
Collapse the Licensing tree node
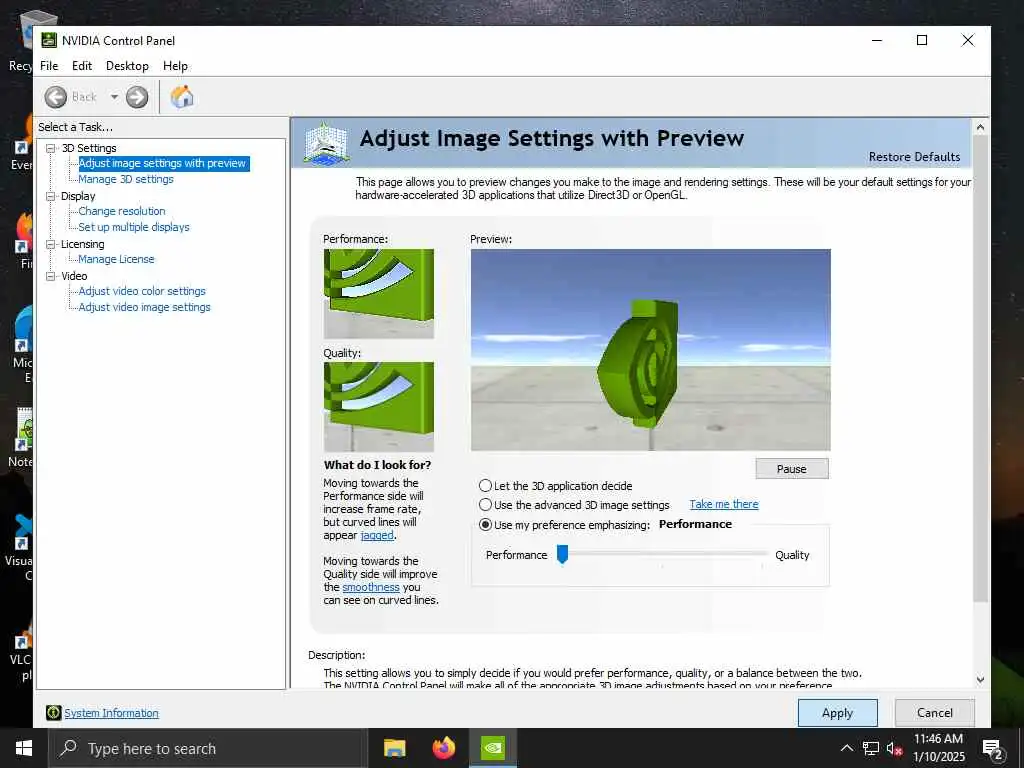tap(50, 244)
